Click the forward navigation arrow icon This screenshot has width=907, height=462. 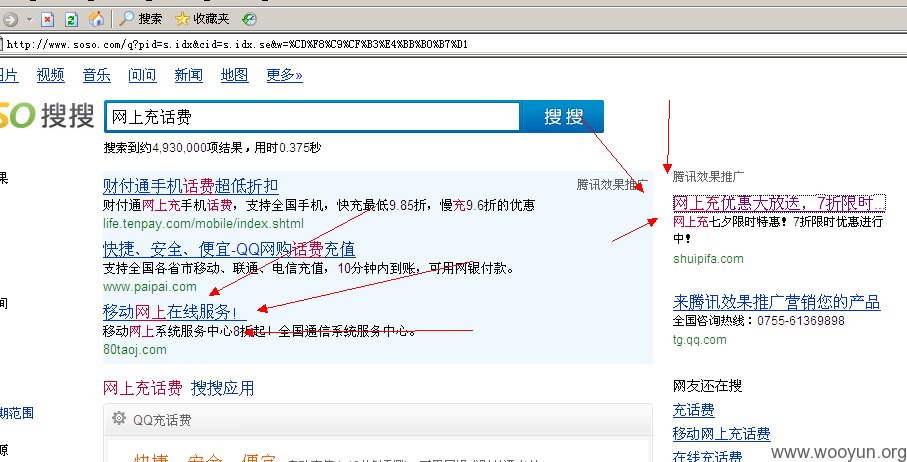click(x=10, y=20)
